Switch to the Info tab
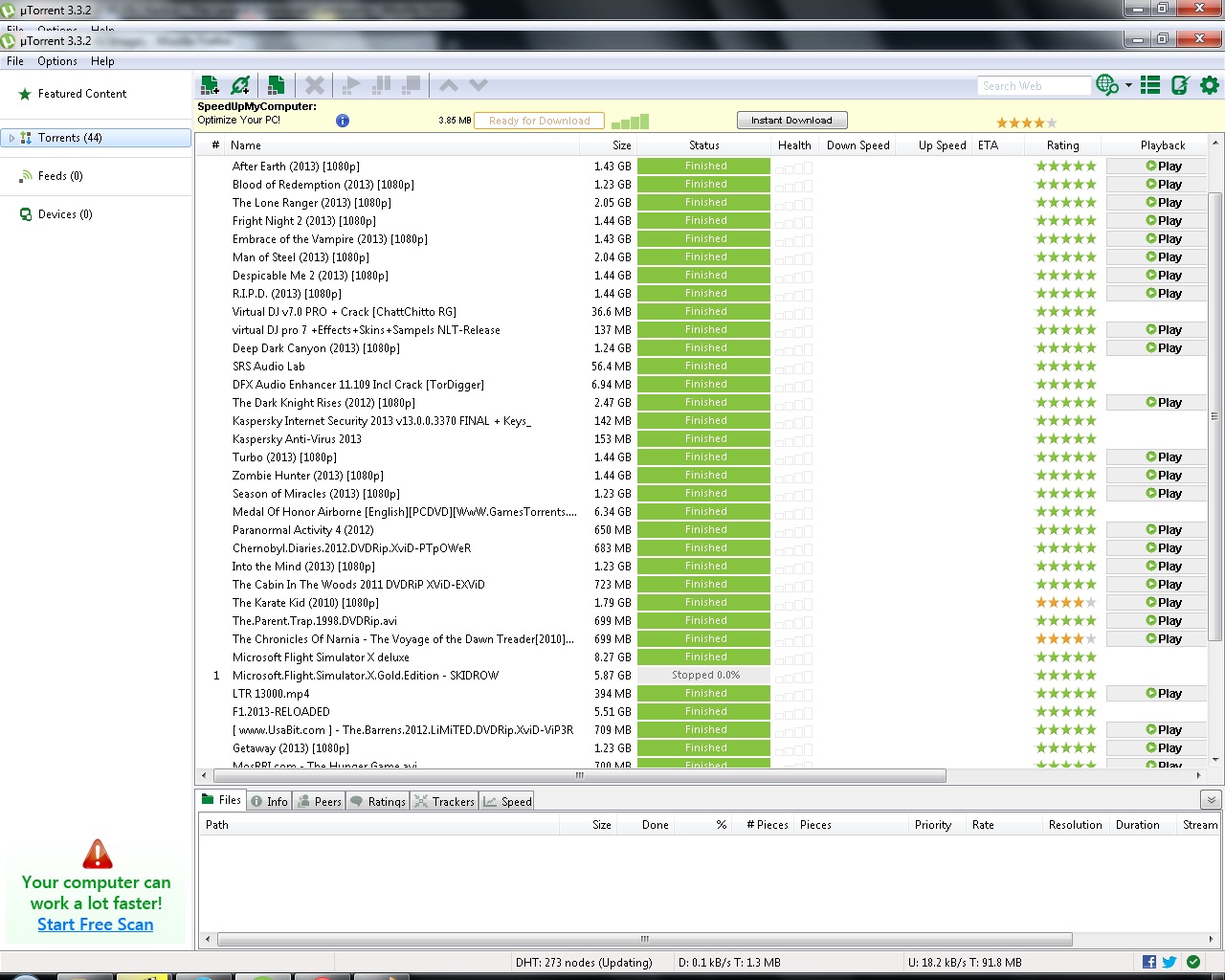Viewport: 1225px width, 980px height. click(269, 801)
